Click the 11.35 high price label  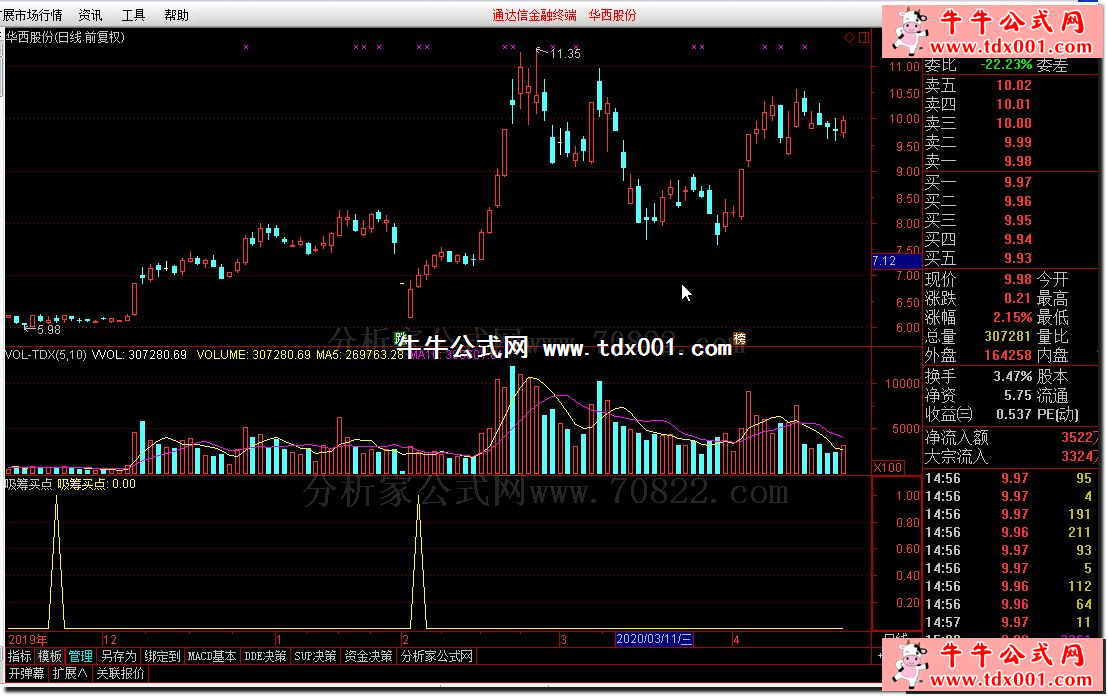[565, 54]
